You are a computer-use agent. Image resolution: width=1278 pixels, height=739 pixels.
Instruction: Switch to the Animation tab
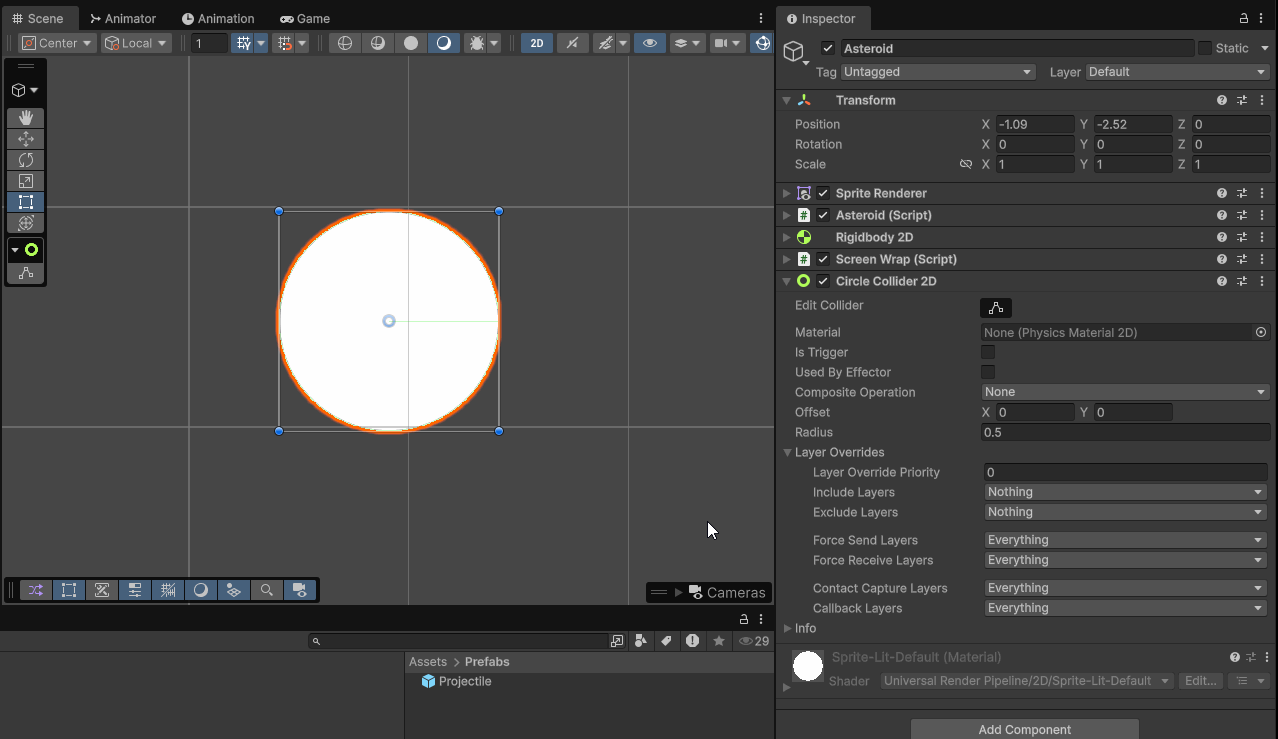coord(218,18)
